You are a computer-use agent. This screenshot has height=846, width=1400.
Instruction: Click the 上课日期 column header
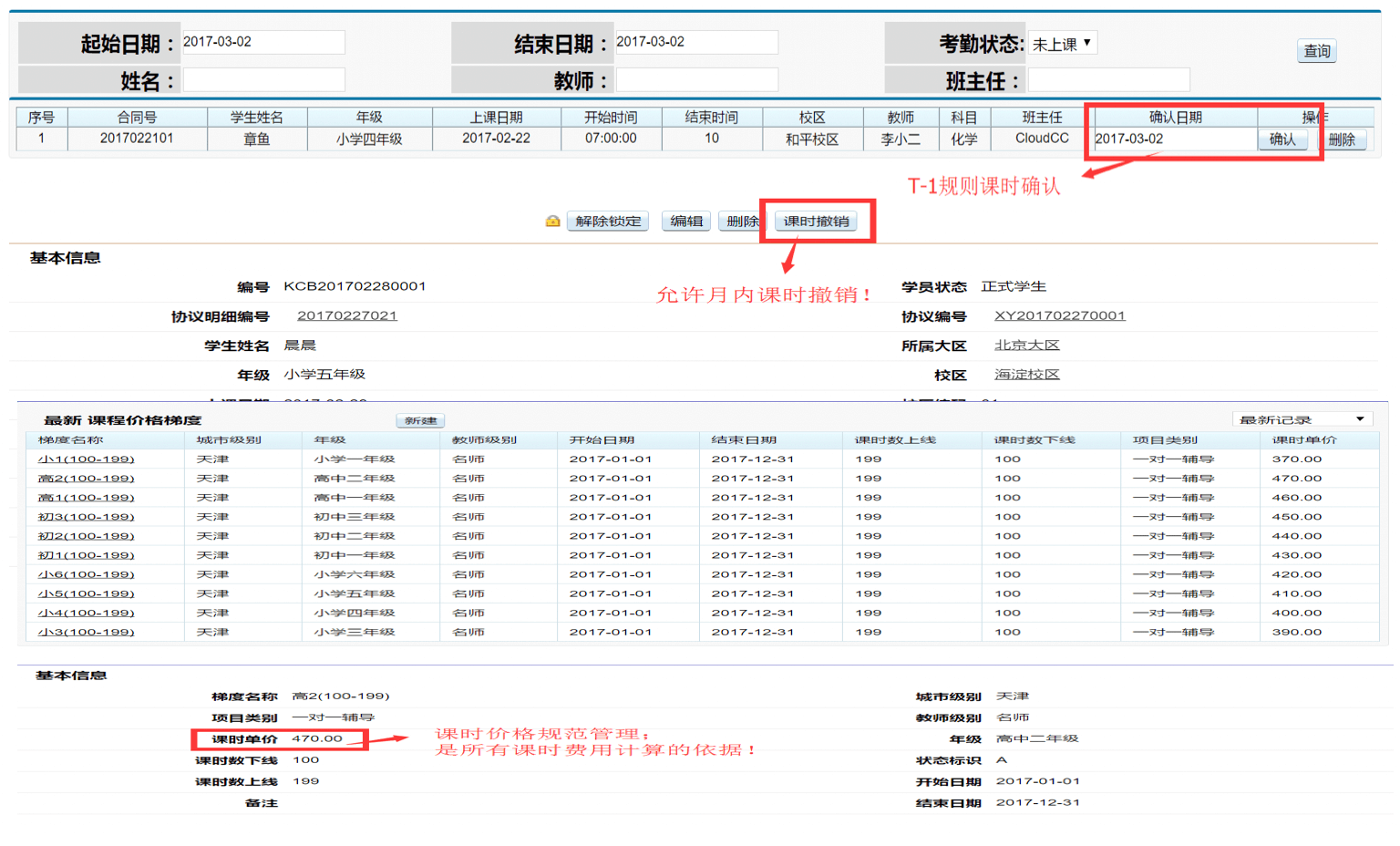pos(496,117)
